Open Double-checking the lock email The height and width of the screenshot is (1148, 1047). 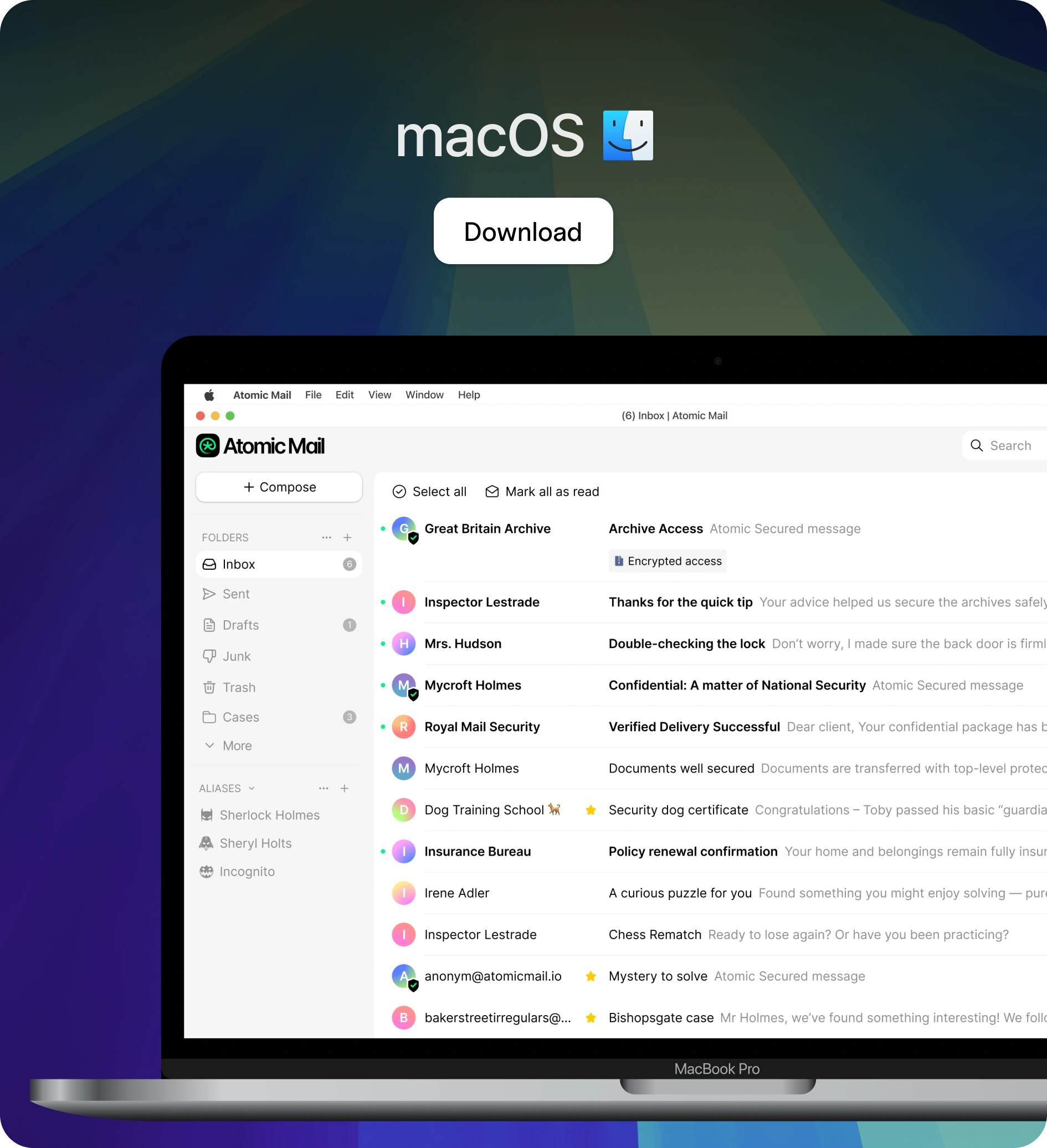click(x=711, y=644)
